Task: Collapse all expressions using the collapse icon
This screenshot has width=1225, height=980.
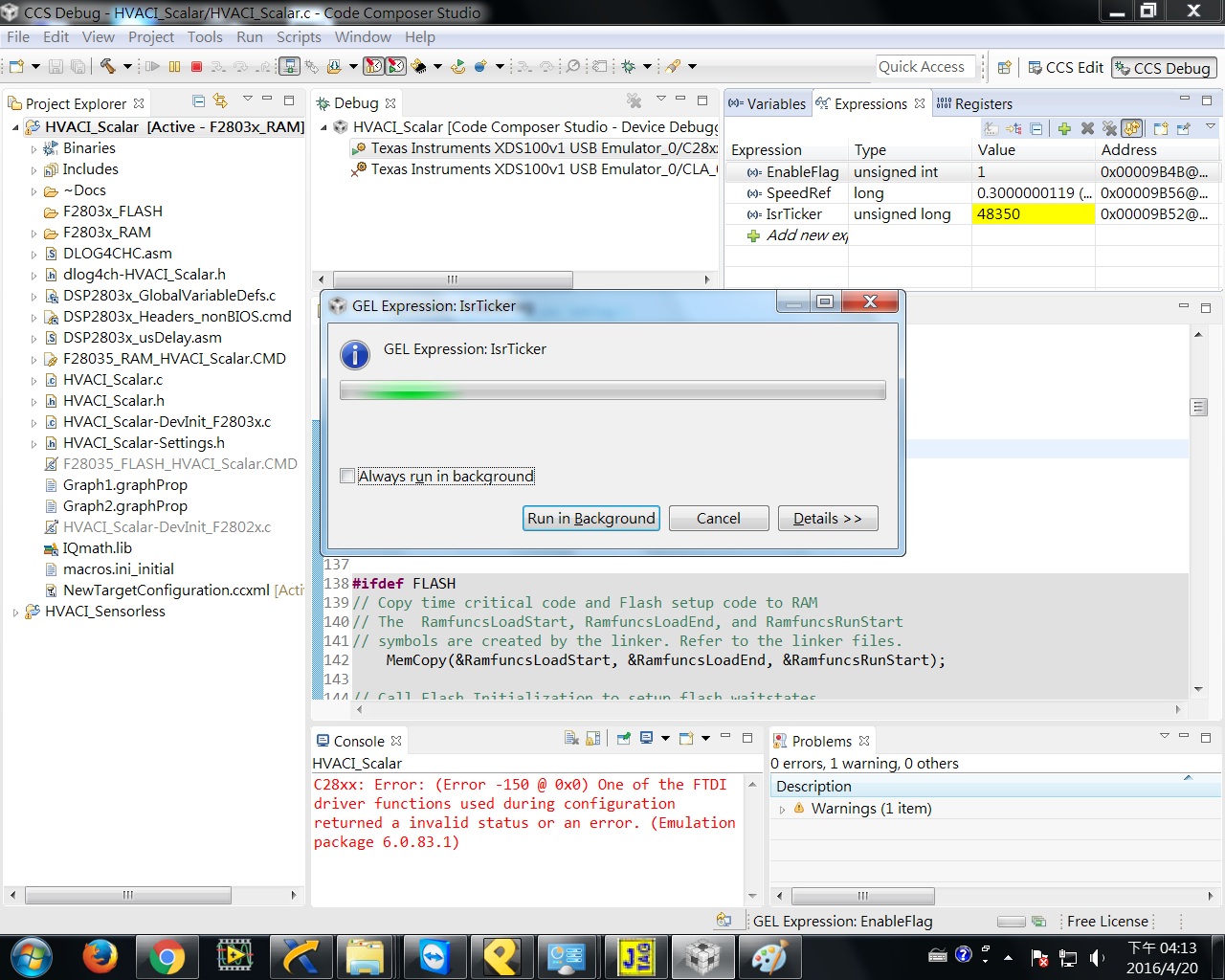Action: click(1035, 127)
